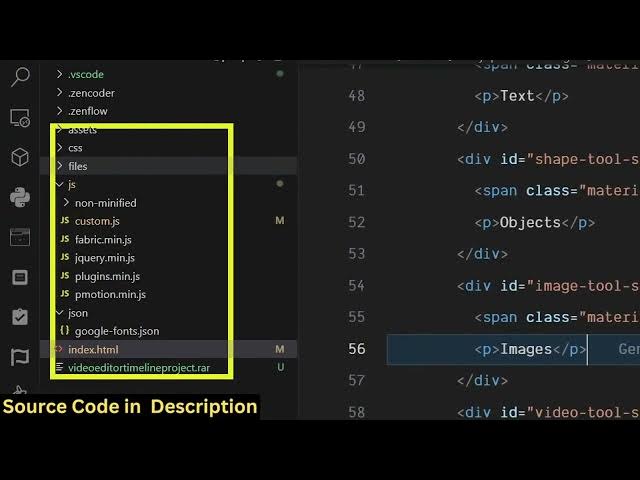The width and height of the screenshot is (640, 480).
Task: Click the video-tool div id attribute
Action: (x=570, y=412)
